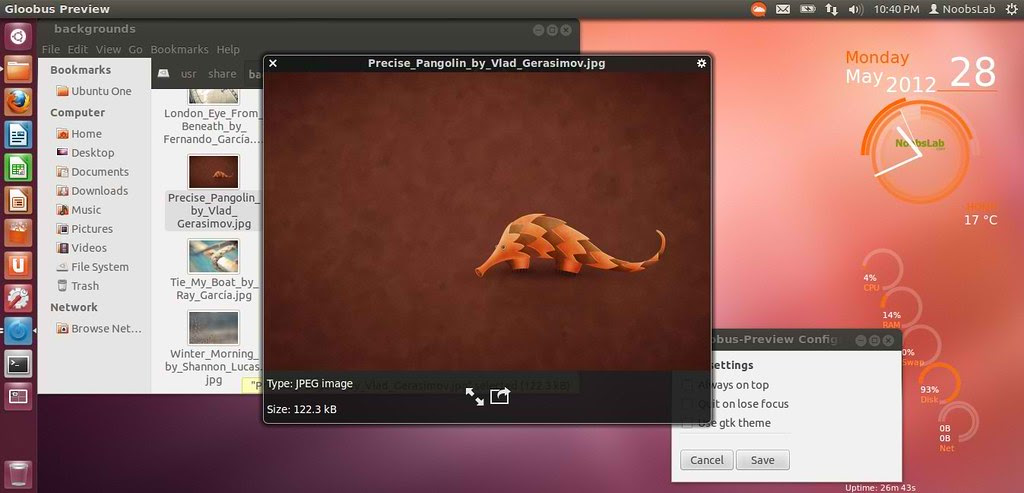The image size is (1024, 493).
Task: Open image in external application icon
Action: click(500, 396)
